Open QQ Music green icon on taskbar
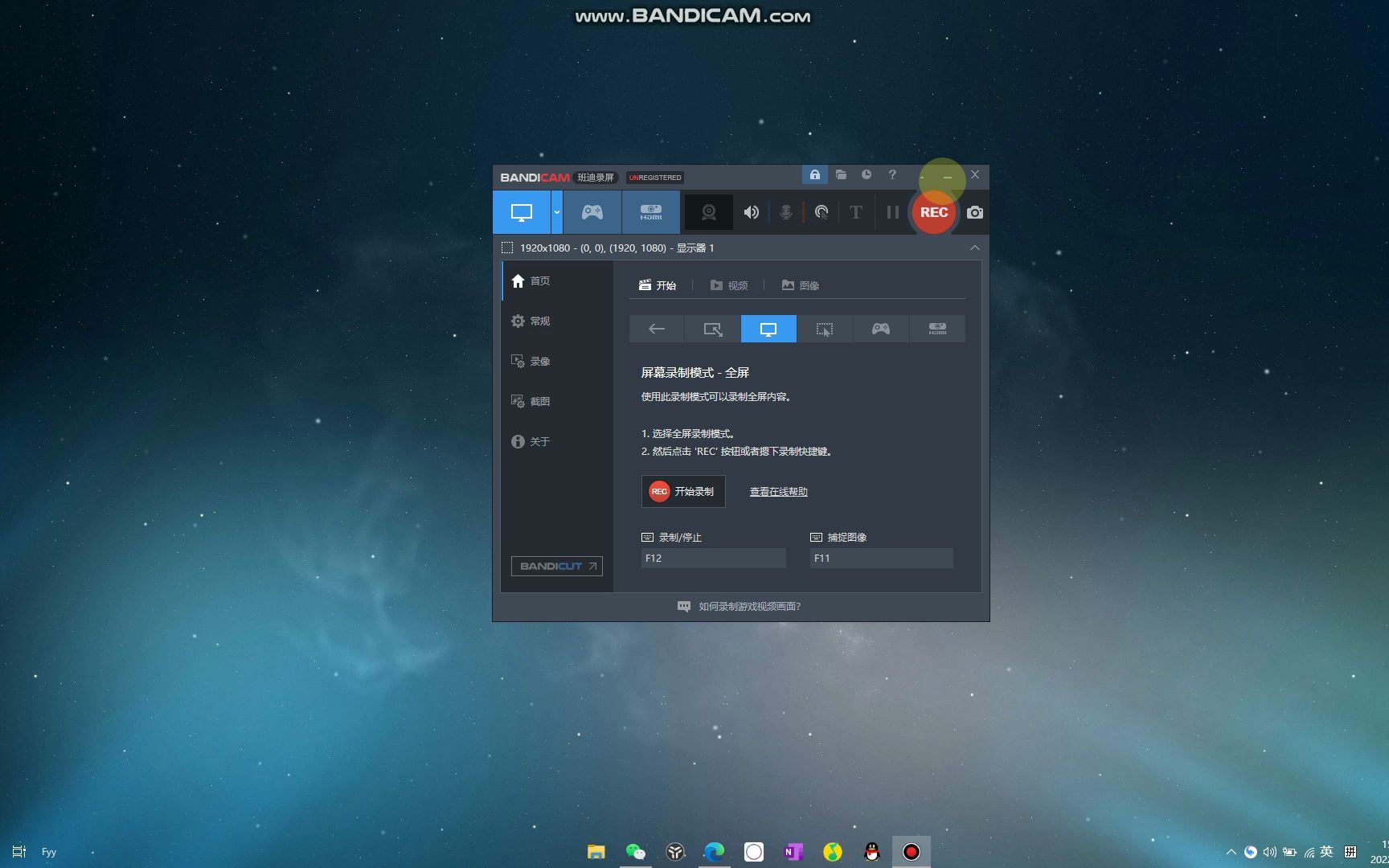 pos(832,852)
